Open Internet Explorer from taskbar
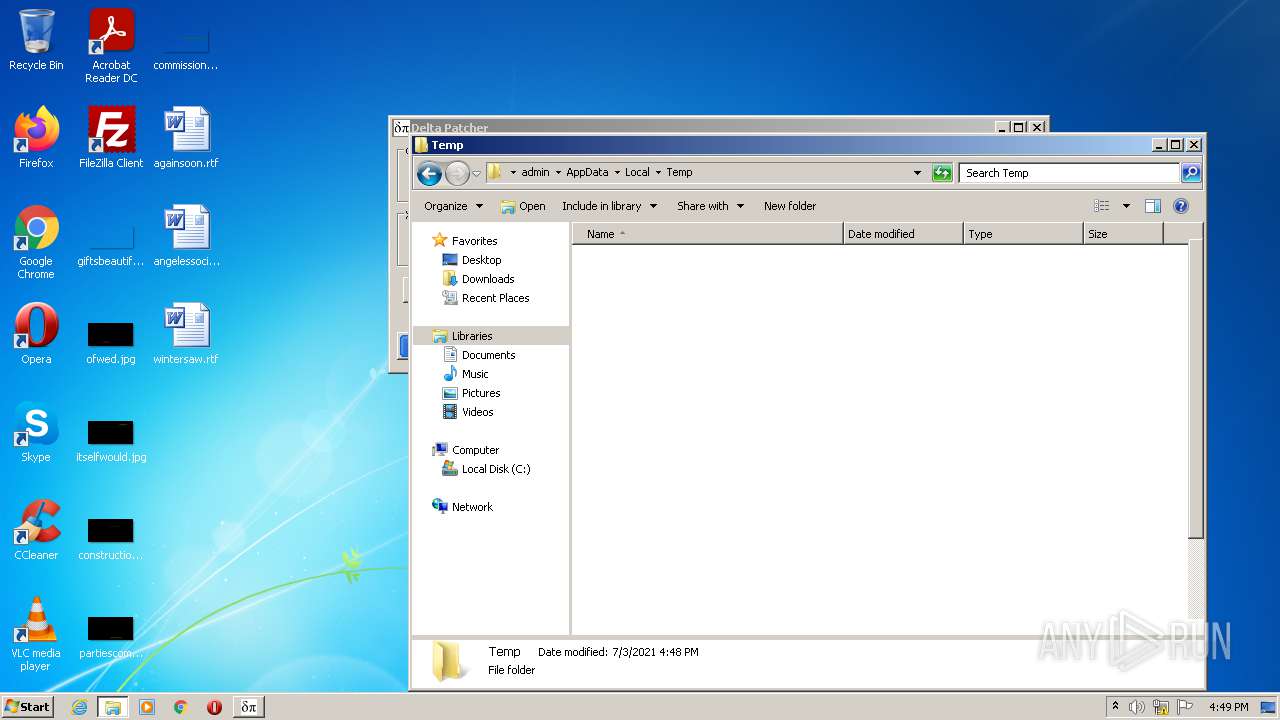 [79, 707]
